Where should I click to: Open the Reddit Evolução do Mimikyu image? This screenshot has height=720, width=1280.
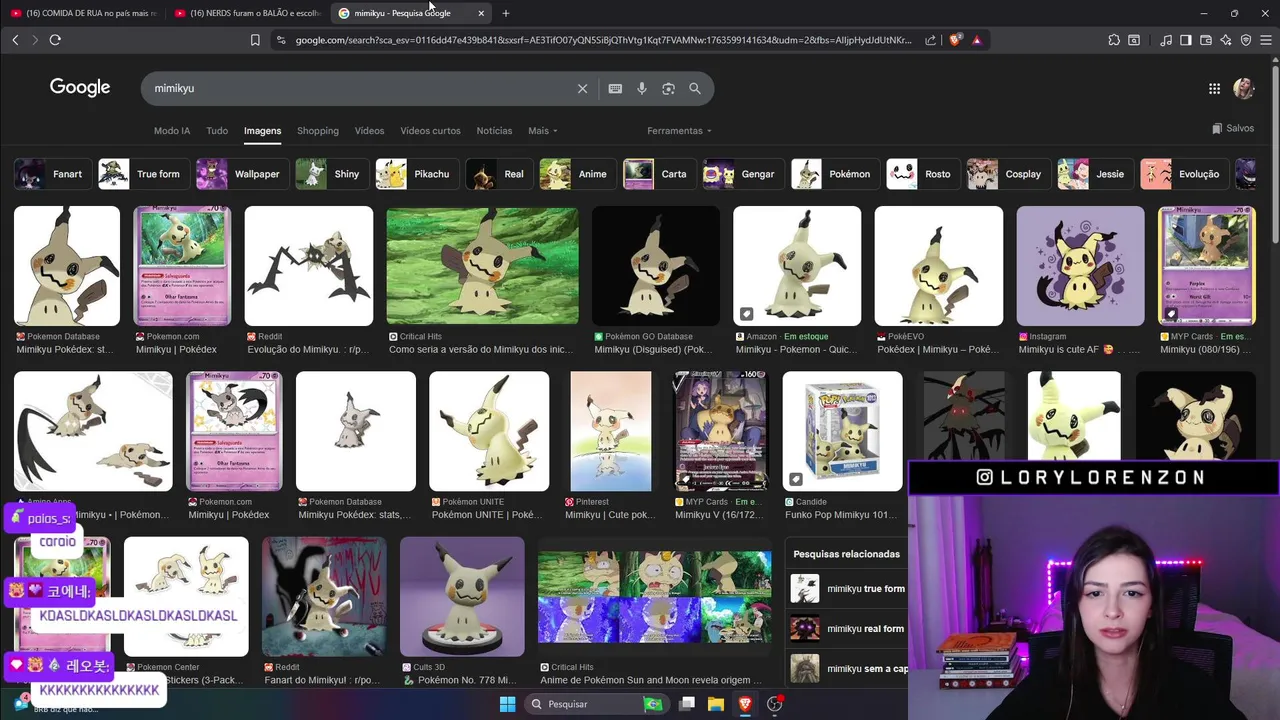[309, 266]
